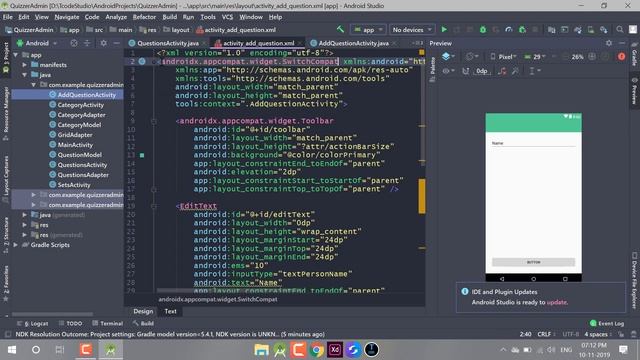Image resolution: width=640 pixels, height=360 pixels.
Task: Open the VCS menu
Action: click(227, 17)
